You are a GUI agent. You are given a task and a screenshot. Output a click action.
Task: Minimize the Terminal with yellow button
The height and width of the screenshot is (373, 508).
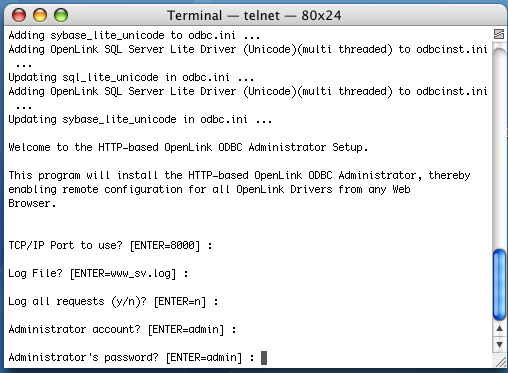click(x=40, y=15)
